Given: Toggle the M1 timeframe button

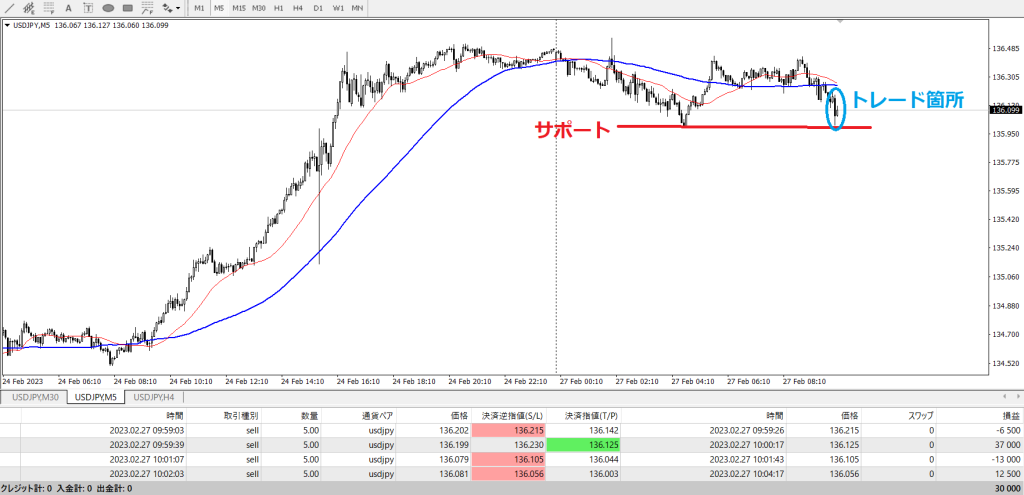Looking at the screenshot, I should [x=199, y=8].
